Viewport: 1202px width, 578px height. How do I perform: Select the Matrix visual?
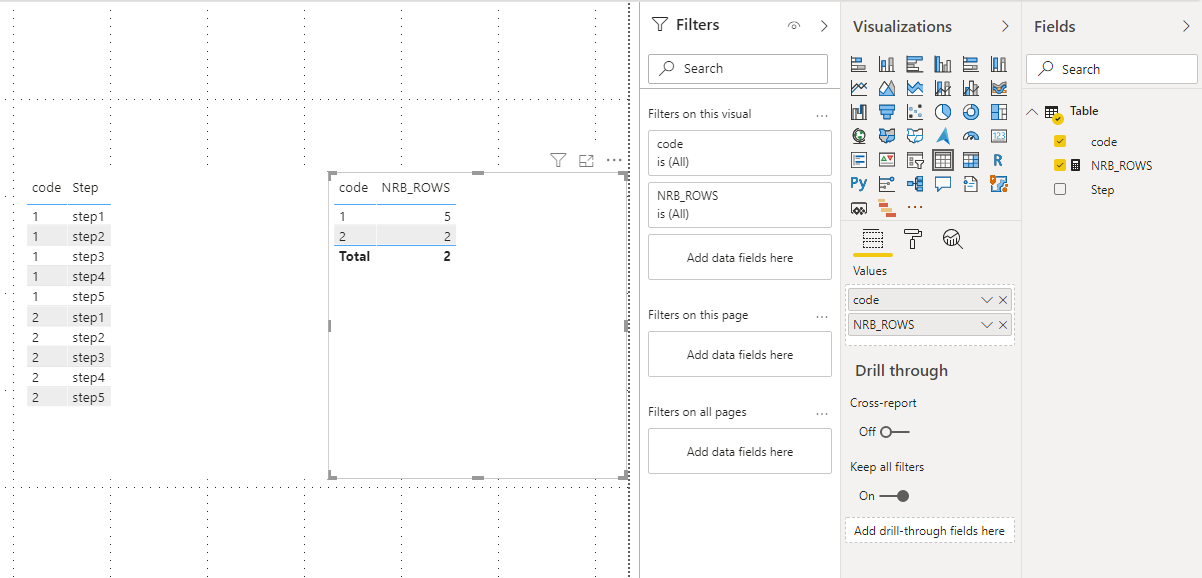pos(970,160)
